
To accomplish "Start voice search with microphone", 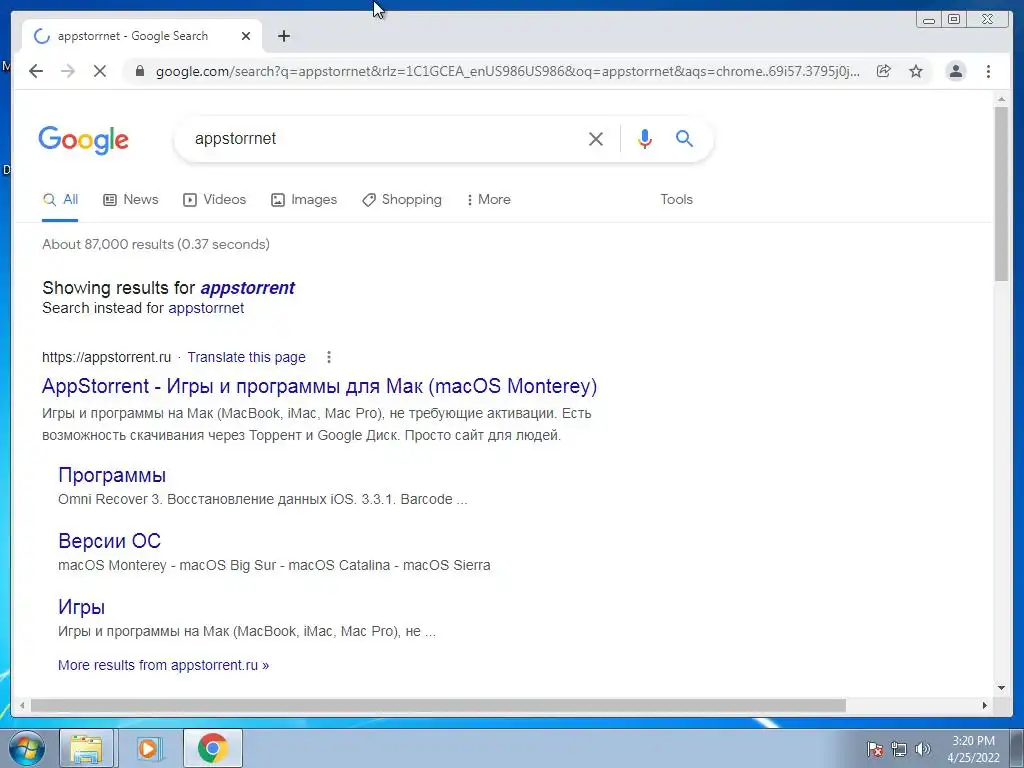I will click(x=645, y=138).
